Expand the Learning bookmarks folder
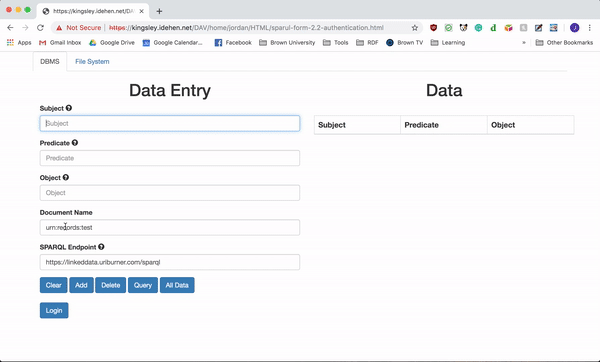 (x=448, y=42)
